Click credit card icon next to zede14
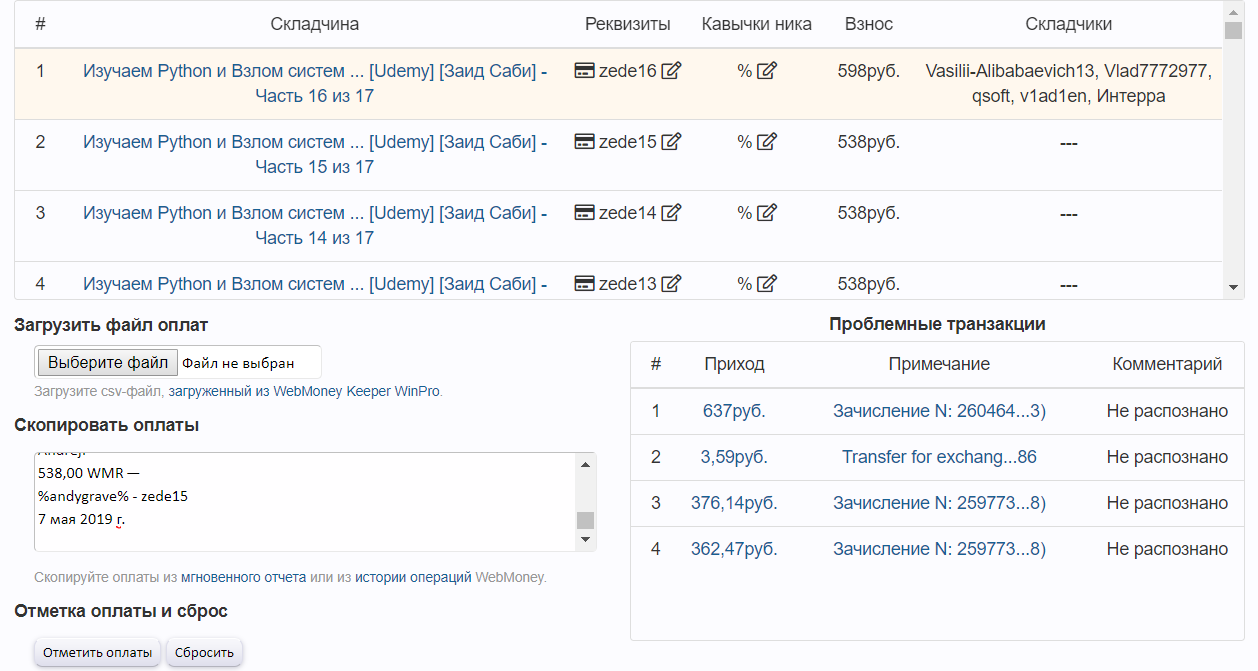The image size is (1258, 671). click(585, 213)
